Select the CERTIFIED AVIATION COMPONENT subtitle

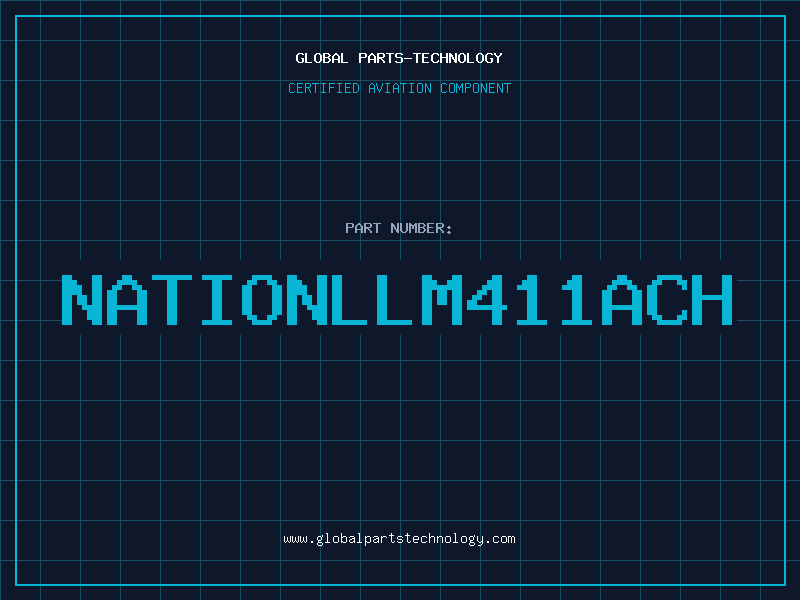coord(399,88)
